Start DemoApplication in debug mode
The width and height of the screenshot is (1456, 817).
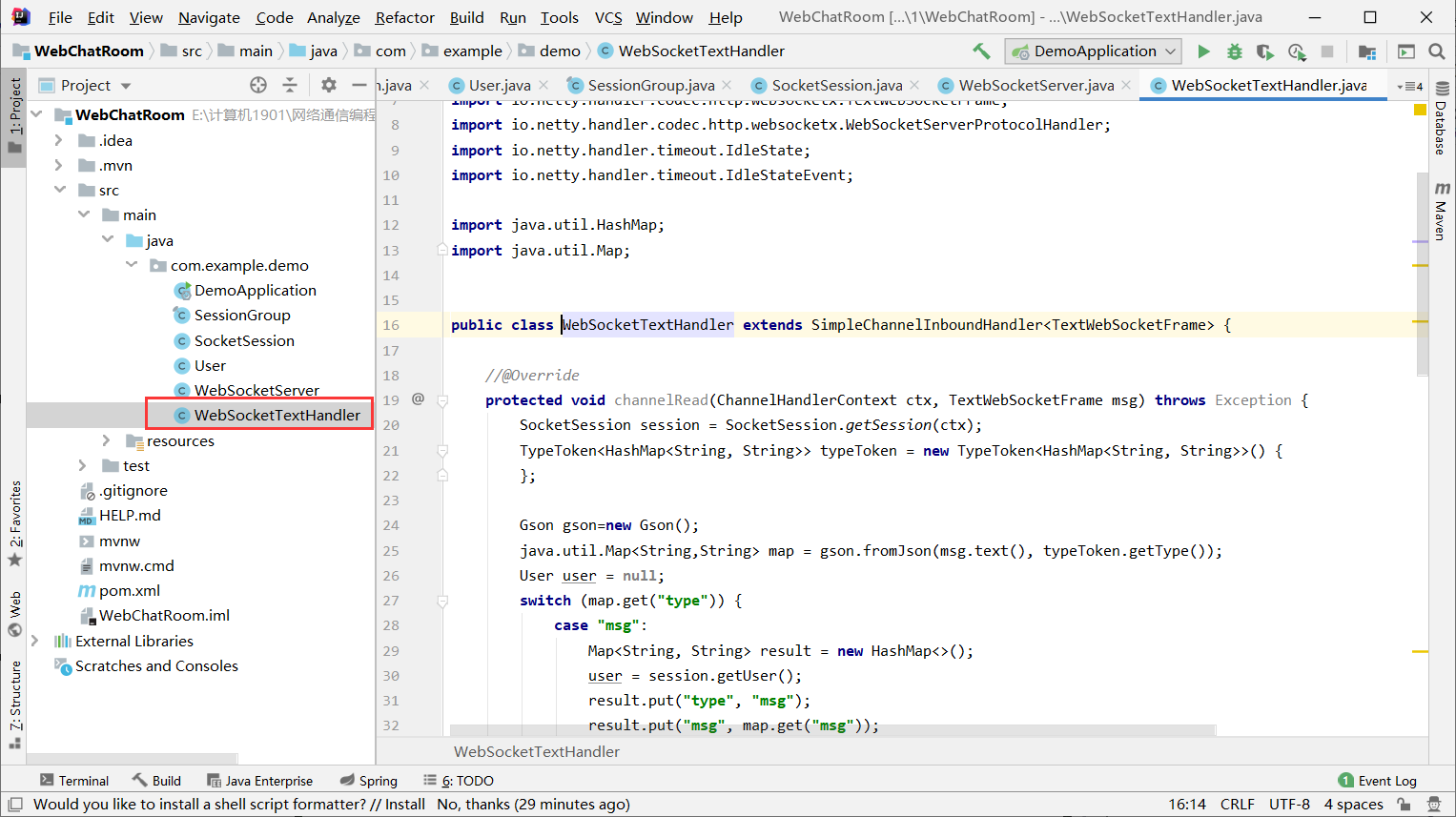coord(1234,51)
